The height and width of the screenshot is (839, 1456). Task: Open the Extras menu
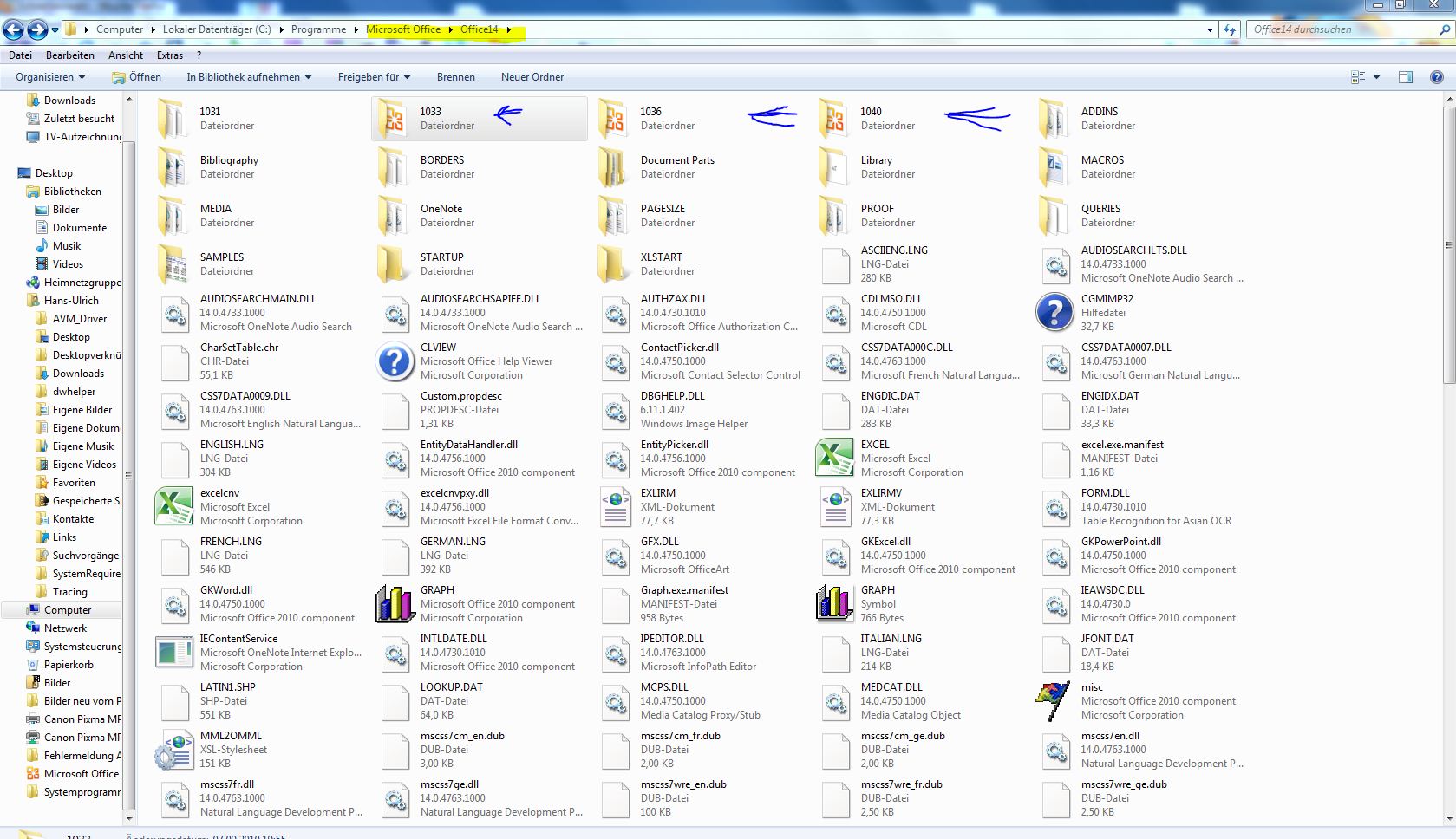coord(170,55)
